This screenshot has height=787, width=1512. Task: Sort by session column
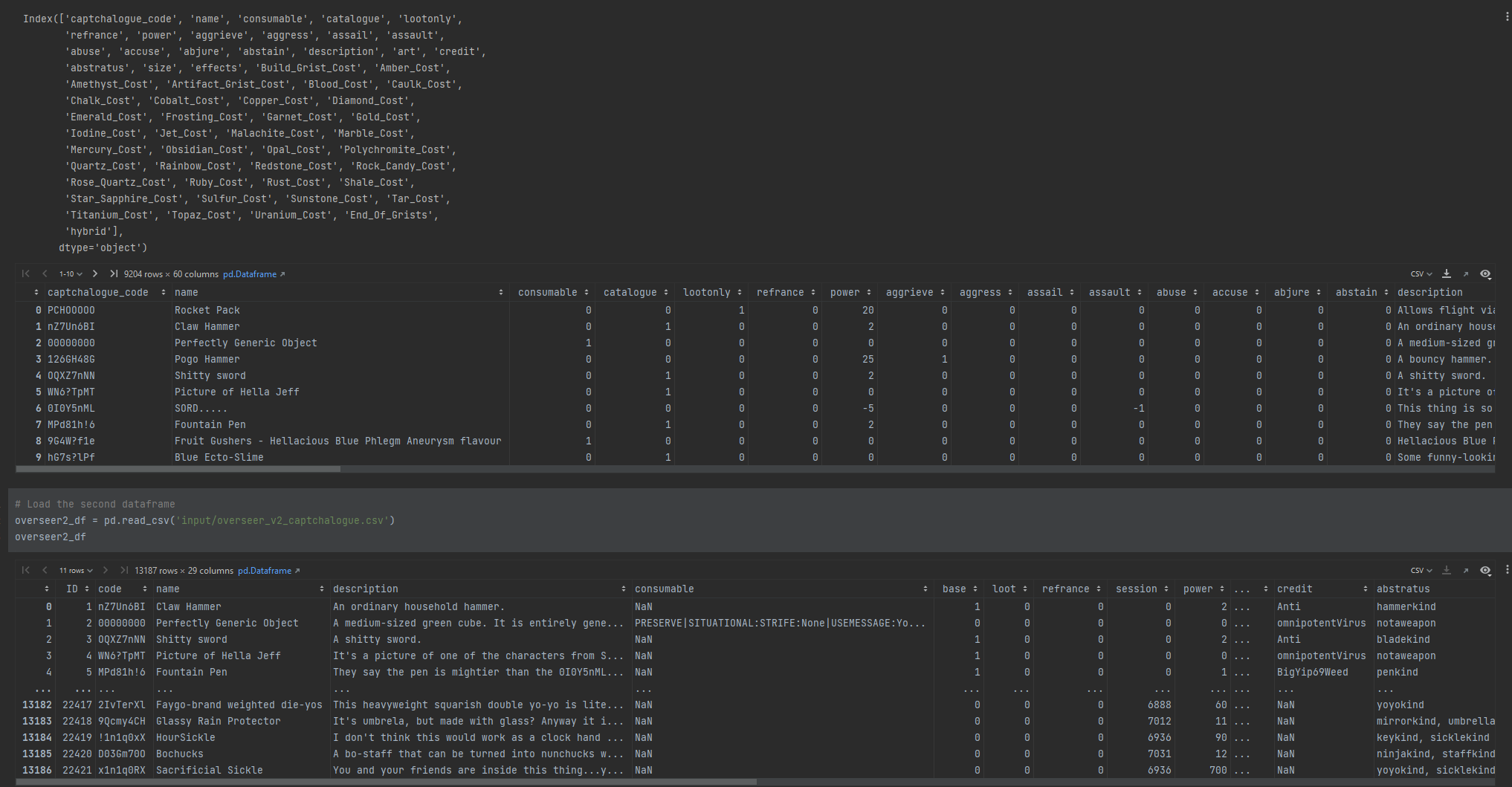pos(1166,589)
